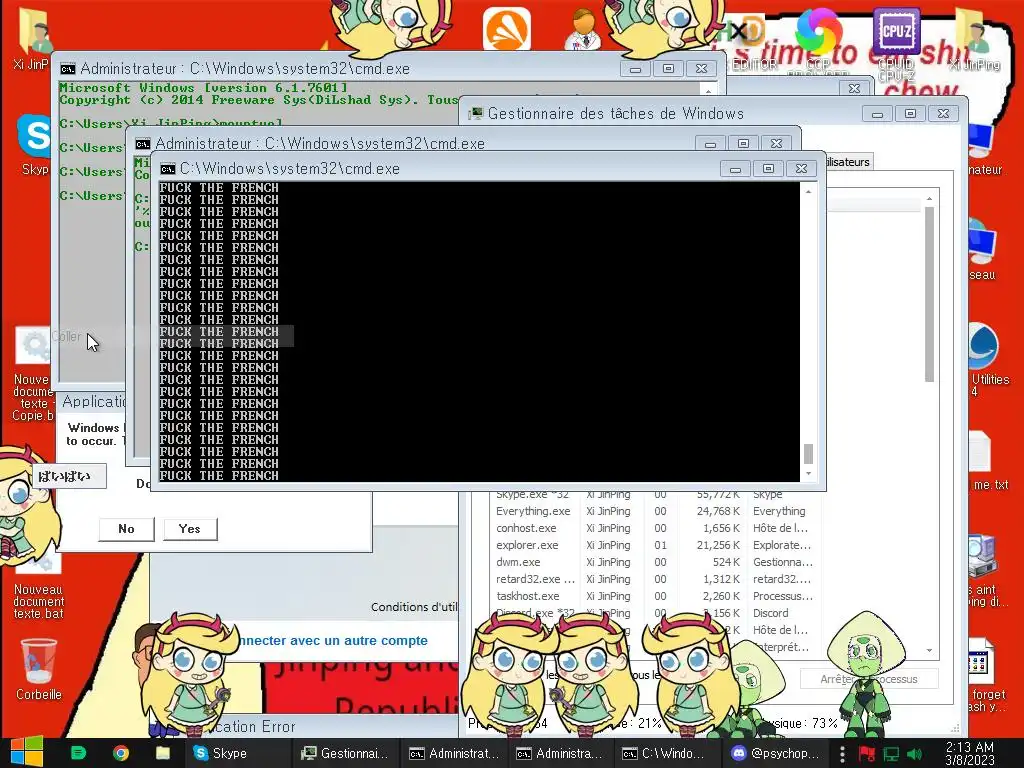Click the taskbar clock showing 2:13 AM
The image size is (1024, 768).
(970, 753)
